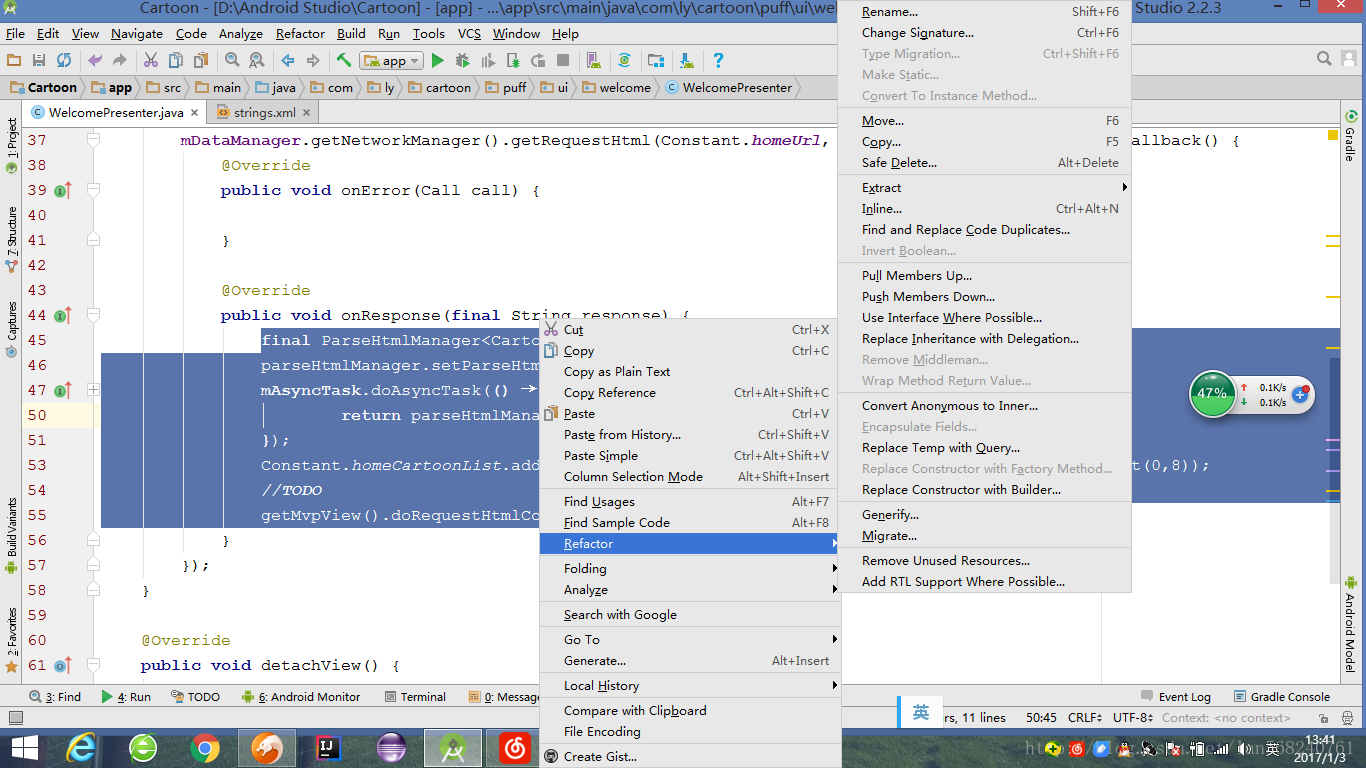Open Find with the magnifier toolbar icon
This screenshot has height=768, width=1366.
pyautogui.click(x=232, y=60)
